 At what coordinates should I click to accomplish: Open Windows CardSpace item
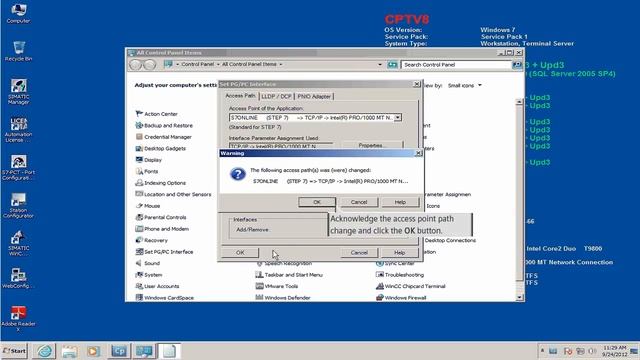coord(165,298)
